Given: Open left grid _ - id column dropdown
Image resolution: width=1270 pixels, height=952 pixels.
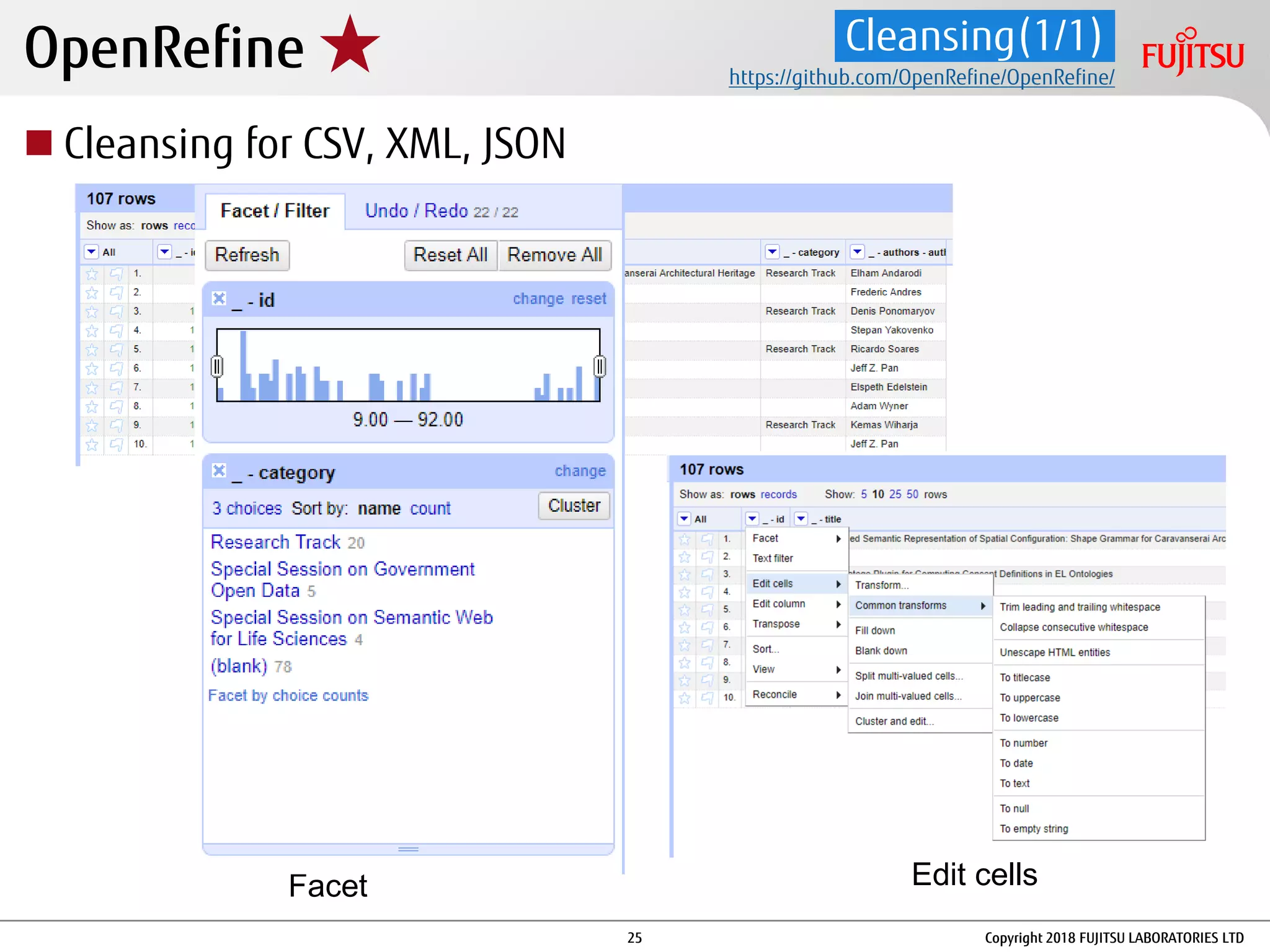Looking at the screenshot, I should tap(164, 252).
